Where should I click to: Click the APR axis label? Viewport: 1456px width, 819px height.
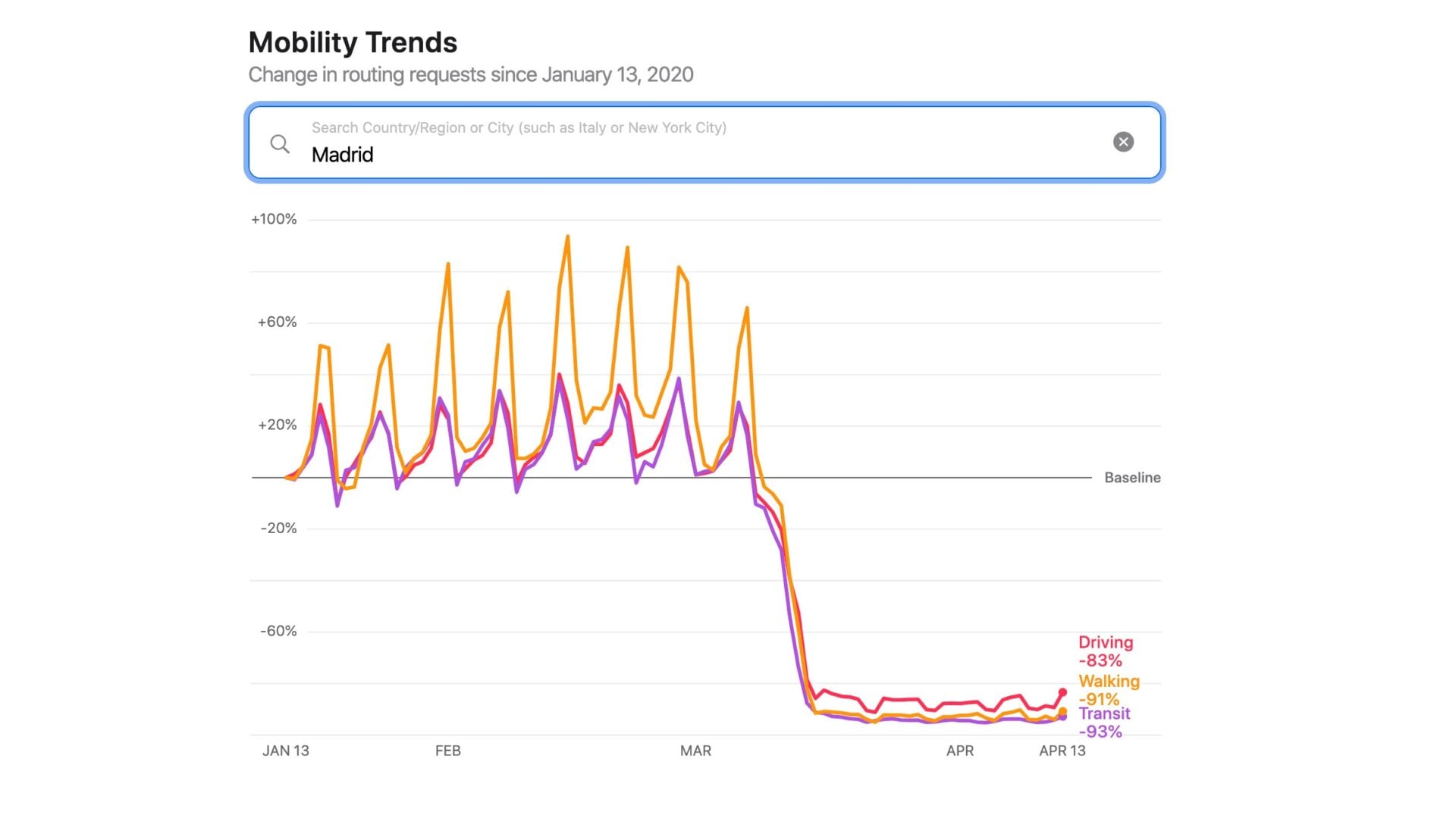[959, 751]
